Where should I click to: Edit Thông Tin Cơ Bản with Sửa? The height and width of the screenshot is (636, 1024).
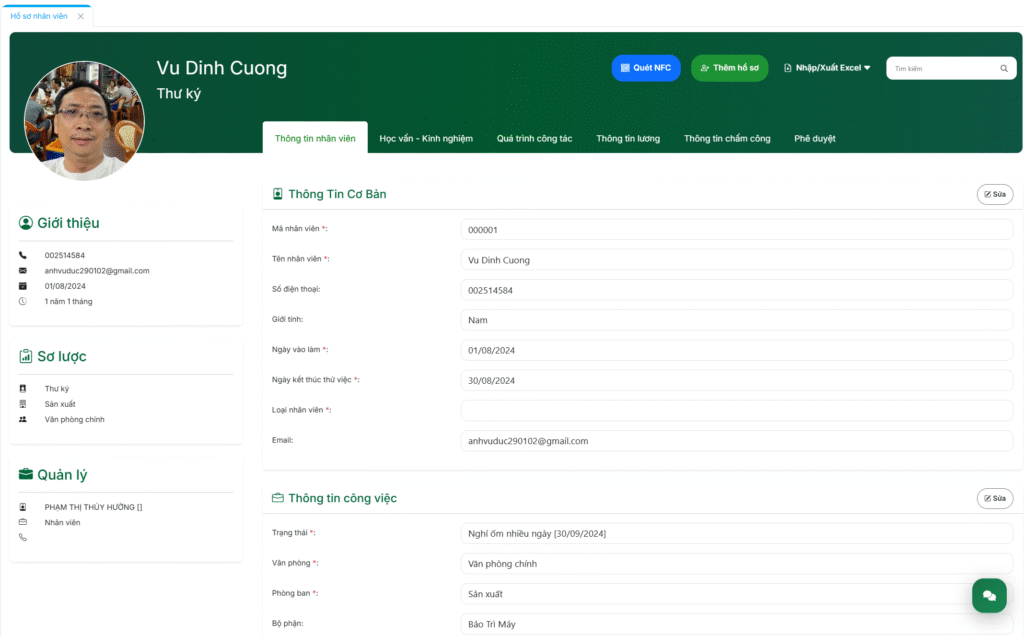(995, 194)
